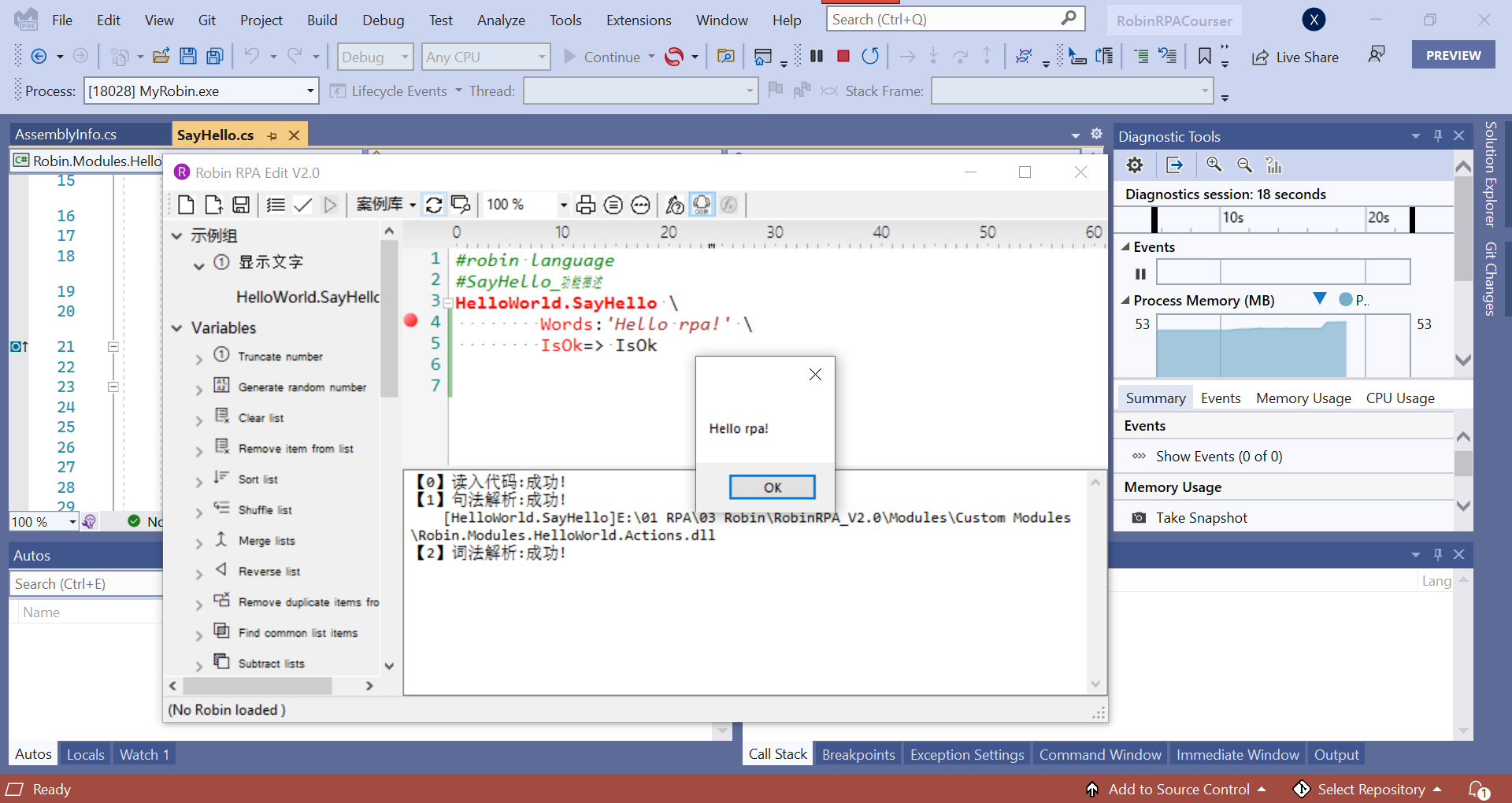
Task: Open the Solution Explorer side tab
Action: point(1490,175)
